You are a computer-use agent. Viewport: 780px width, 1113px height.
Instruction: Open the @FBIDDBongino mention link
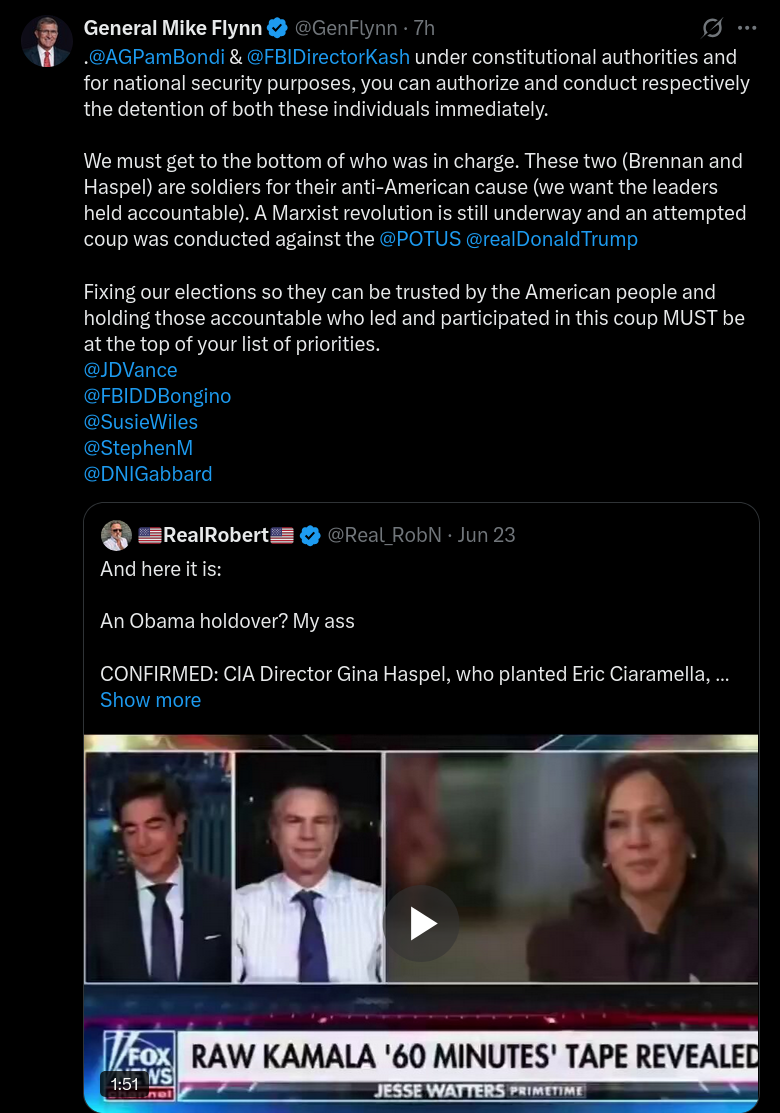158,396
